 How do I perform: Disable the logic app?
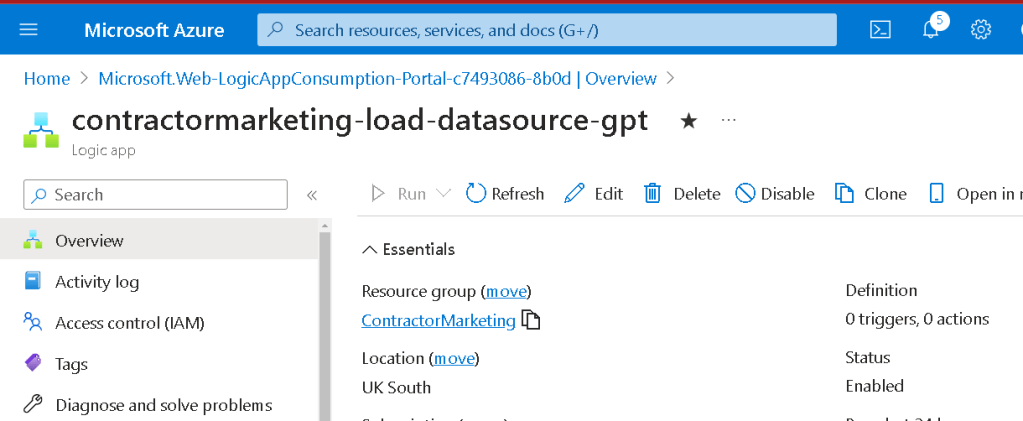(774, 194)
